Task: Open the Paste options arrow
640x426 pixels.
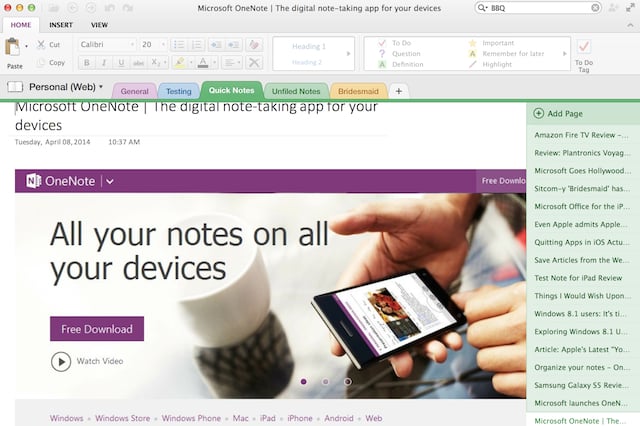Action: point(27,47)
